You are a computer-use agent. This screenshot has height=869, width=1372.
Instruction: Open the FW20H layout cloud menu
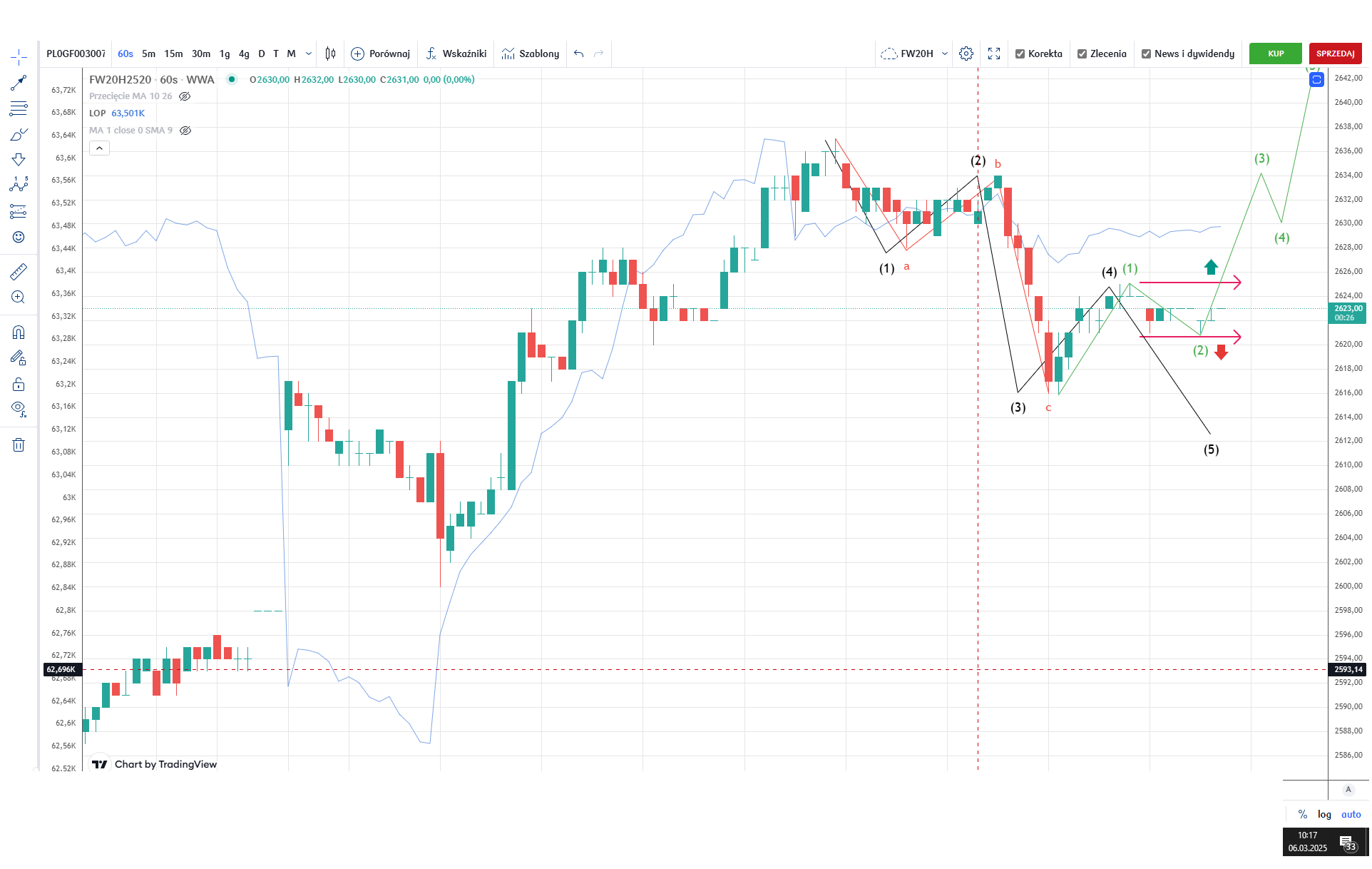[x=907, y=54]
